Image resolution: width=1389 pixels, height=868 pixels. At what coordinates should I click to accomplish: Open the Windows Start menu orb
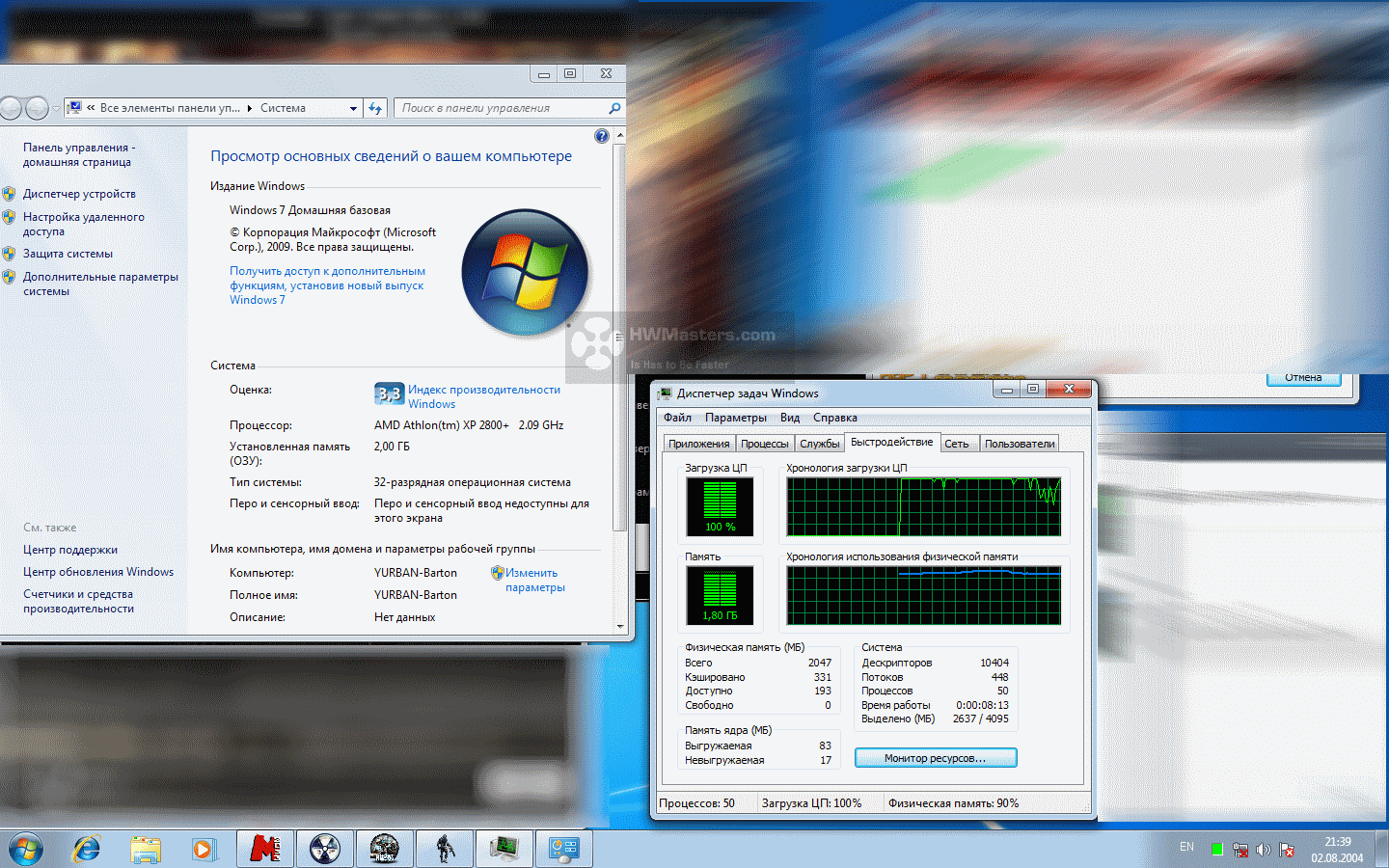click(x=26, y=850)
